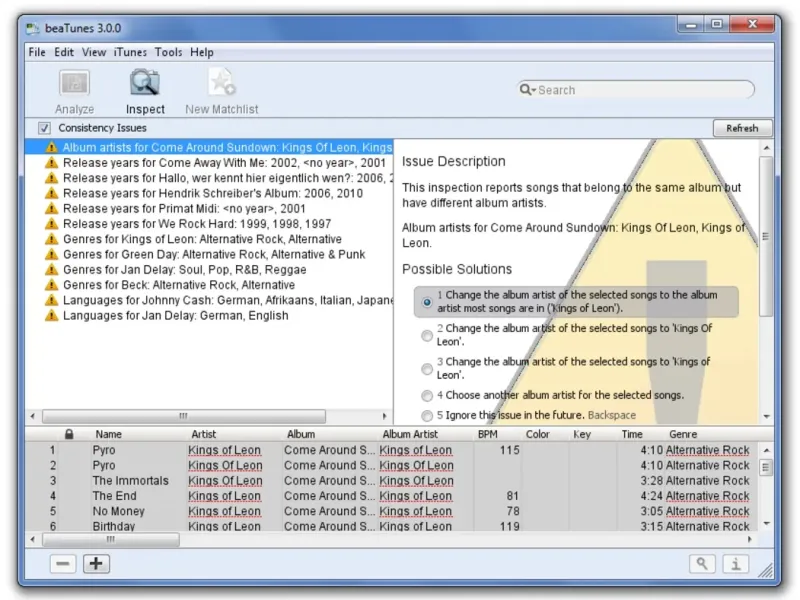Screen dimensions: 800x600
Task: Click the search magnifier icon in search field
Action: 527,90
